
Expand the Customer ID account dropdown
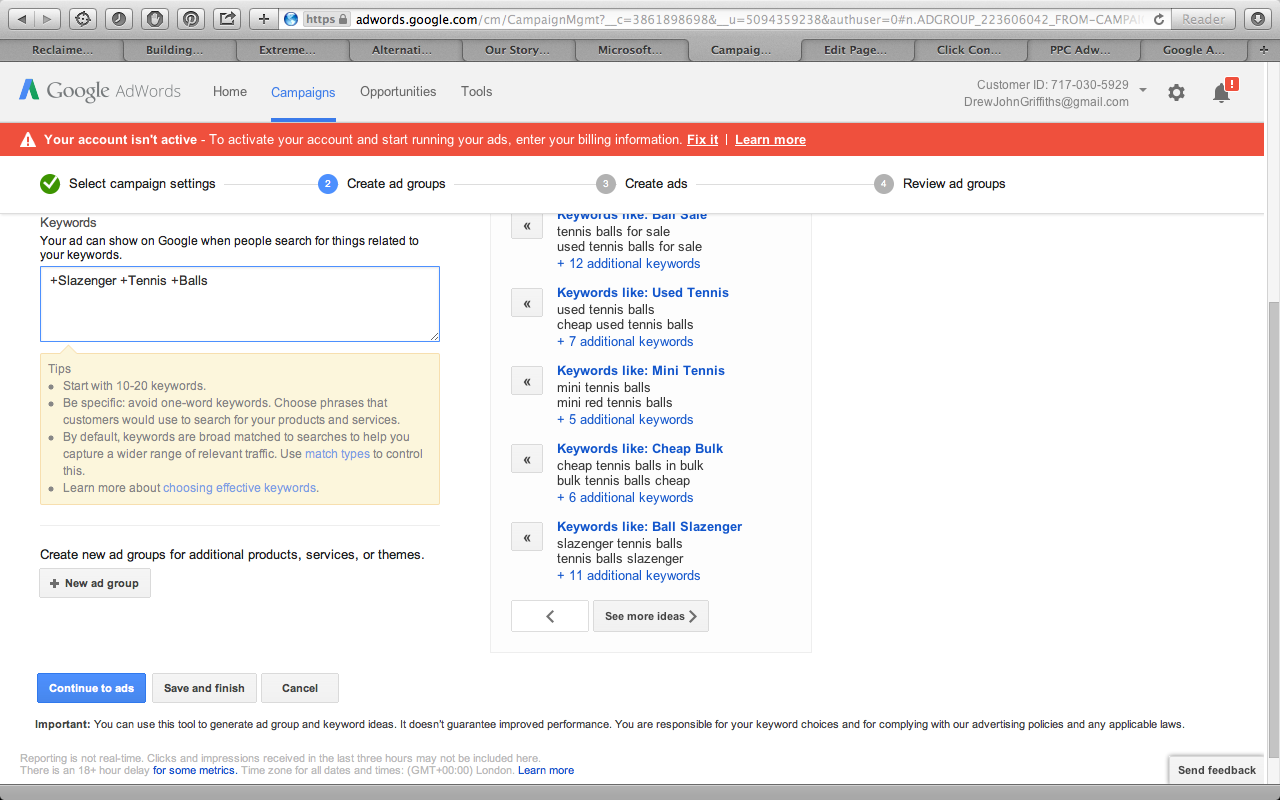[x=1143, y=91]
